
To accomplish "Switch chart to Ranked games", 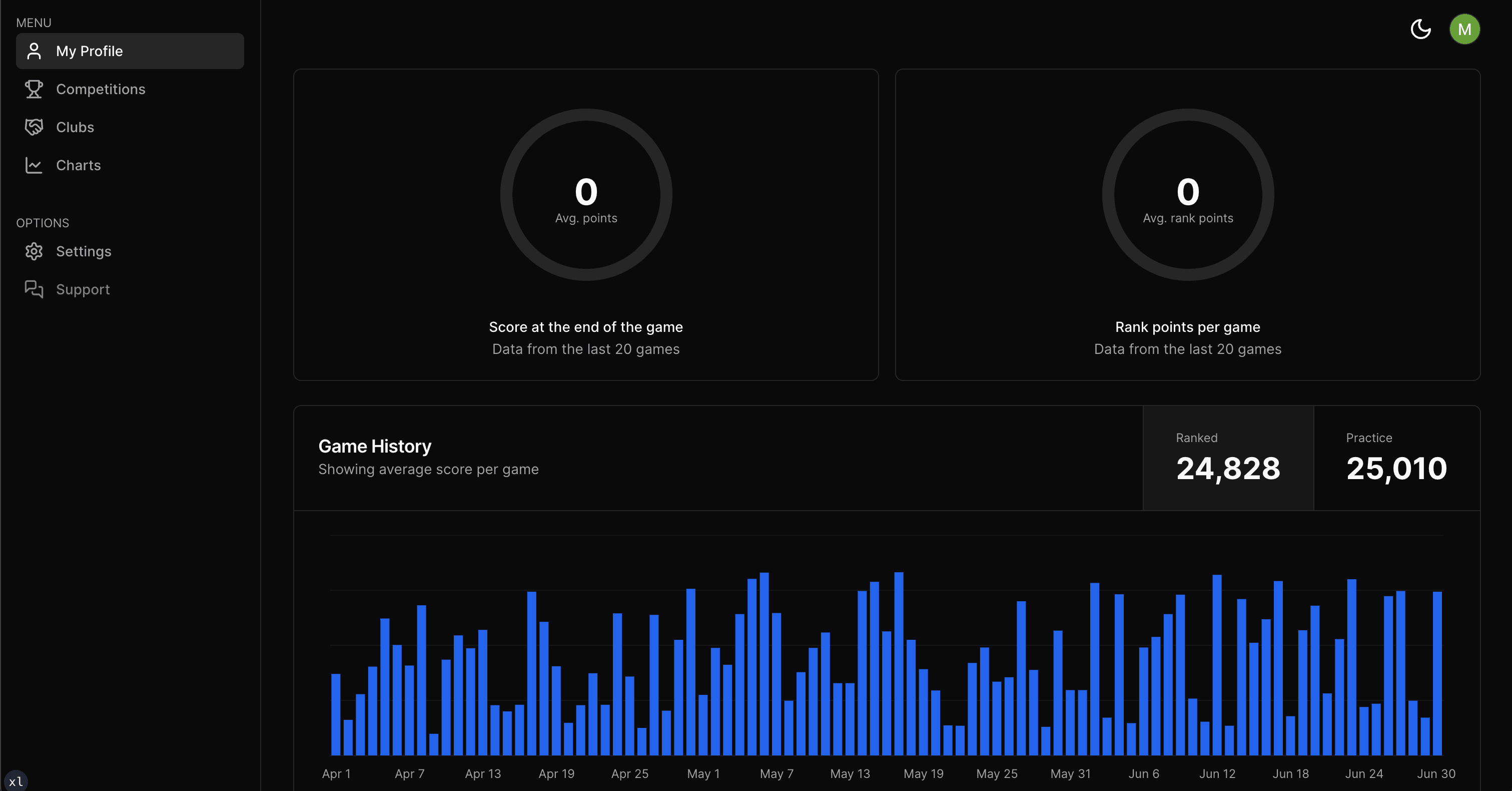I will 1227,458.
